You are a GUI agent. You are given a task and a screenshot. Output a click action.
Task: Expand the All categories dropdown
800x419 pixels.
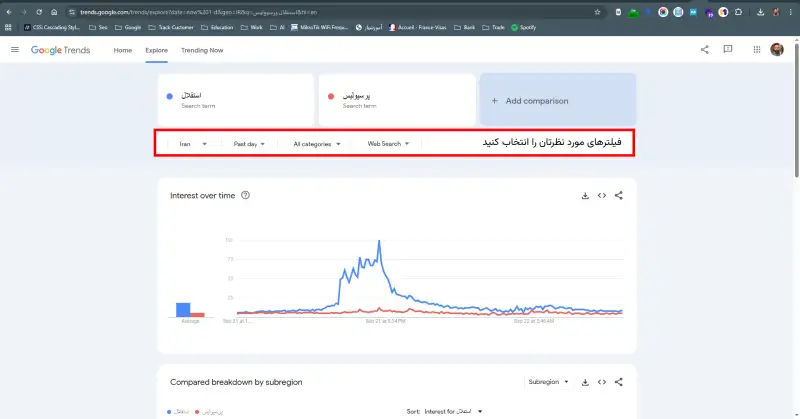tap(317, 144)
